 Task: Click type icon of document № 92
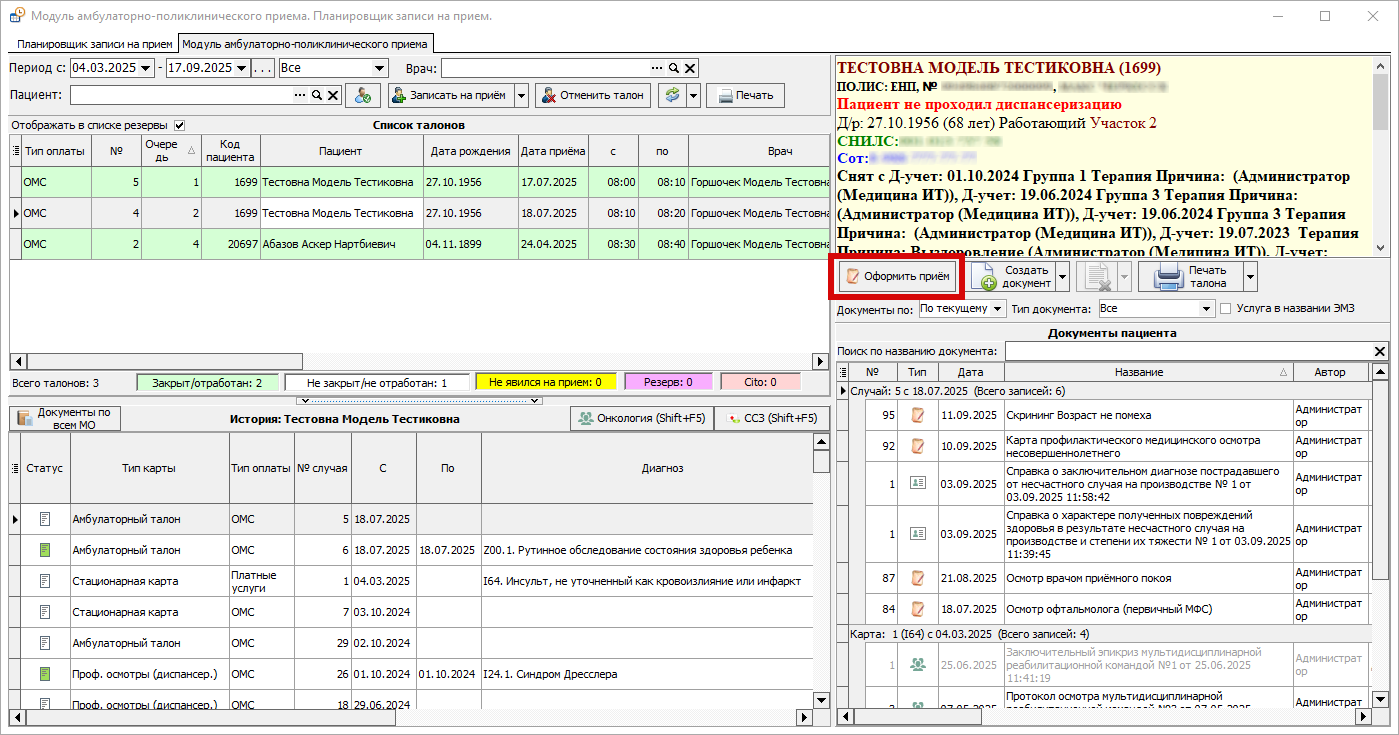point(917,446)
